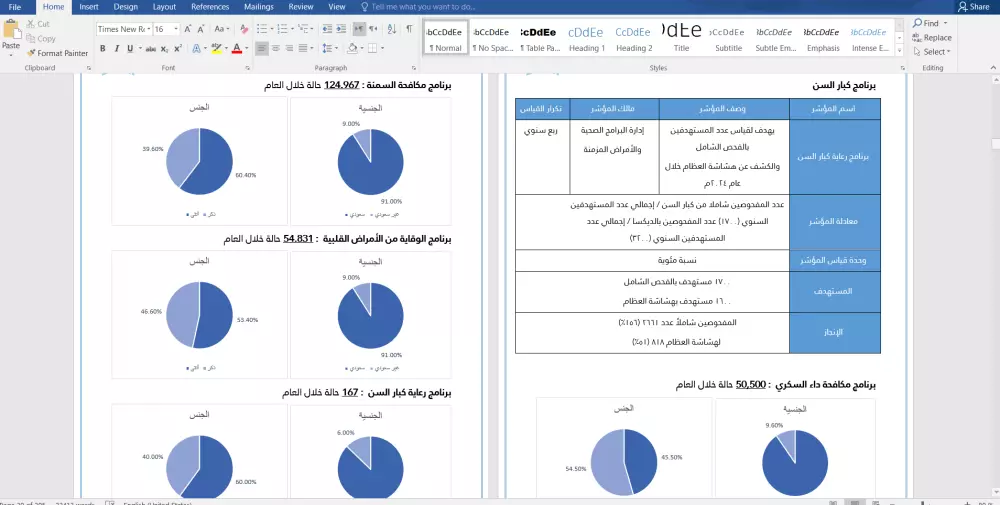
Task: Toggle bold formatting
Action: pos(103,48)
